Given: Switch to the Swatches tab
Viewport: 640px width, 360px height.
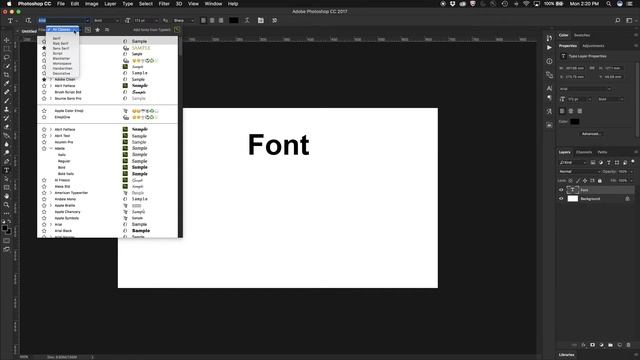Looking at the screenshot, I should pyautogui.click(x=582, y=35).
